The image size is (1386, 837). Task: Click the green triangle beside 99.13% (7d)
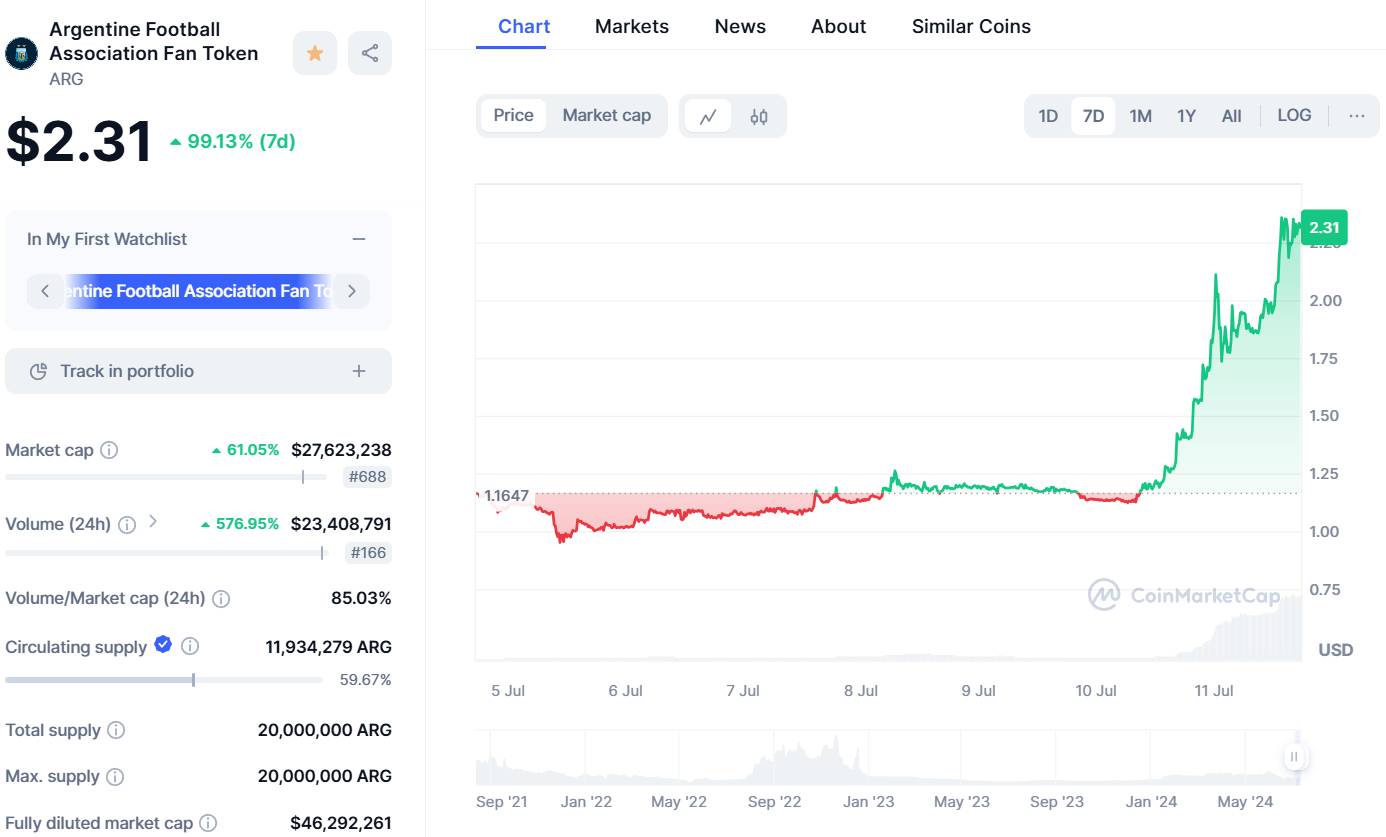(x=176, y=142)
